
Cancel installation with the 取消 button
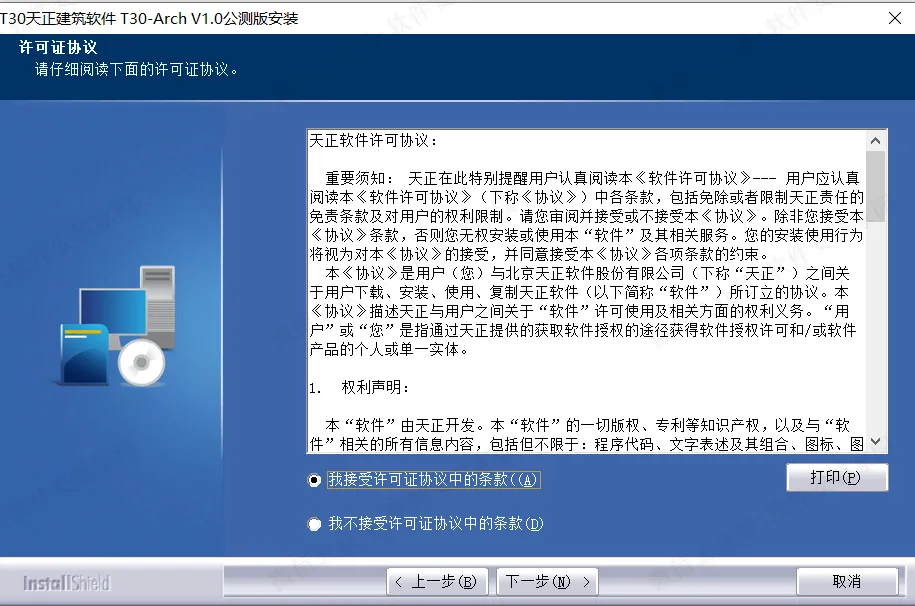847,581
